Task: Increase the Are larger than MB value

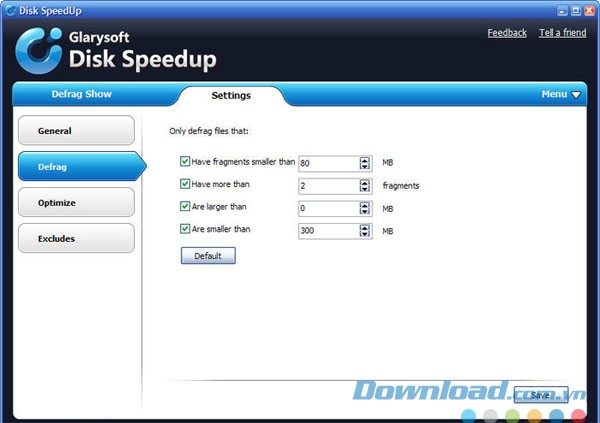Action: tap(364, 205)
